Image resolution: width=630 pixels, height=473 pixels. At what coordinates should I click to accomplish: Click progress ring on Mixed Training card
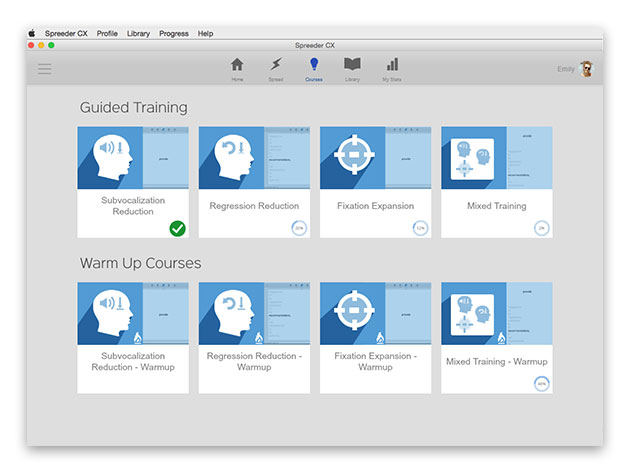coord(542,228)
